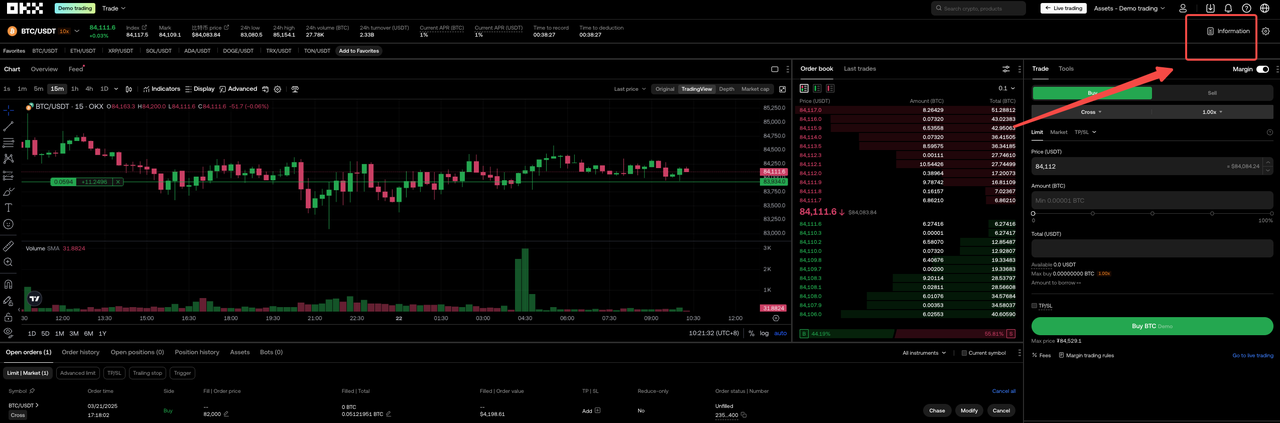
Task: Select the trend line drawing tool
Action: click(x=8, y=126)
